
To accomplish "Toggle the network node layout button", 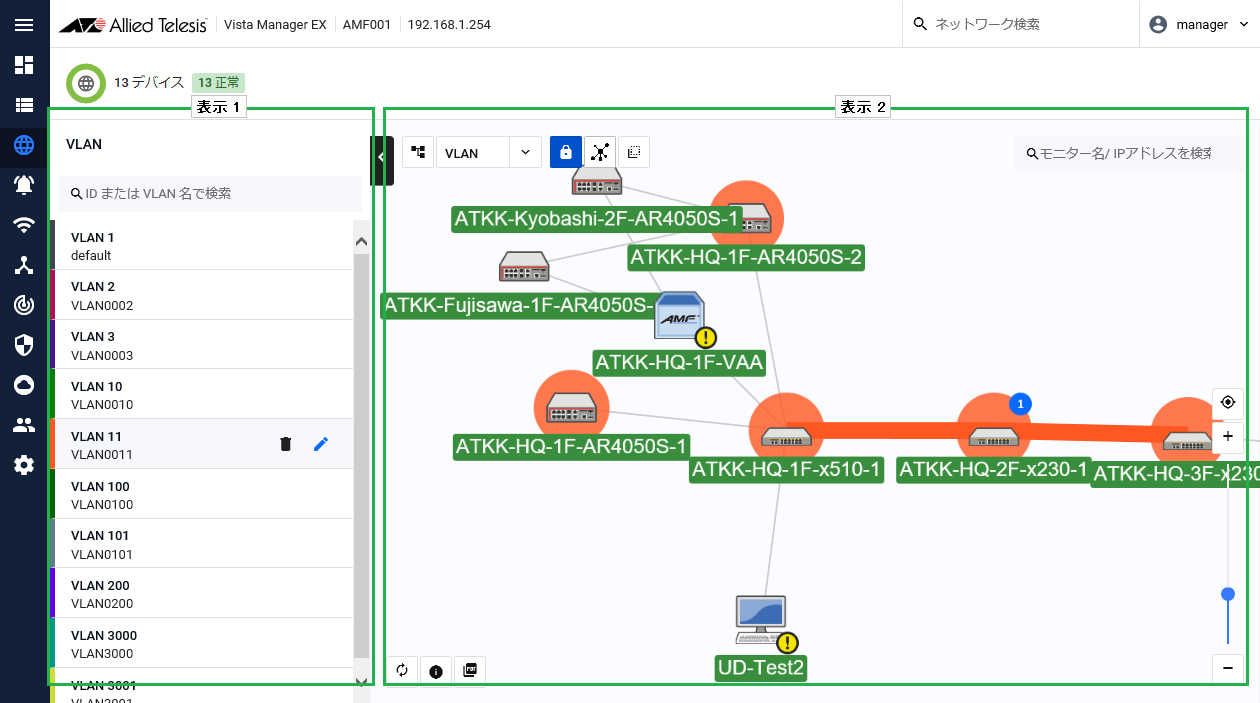I will point(600,152).
